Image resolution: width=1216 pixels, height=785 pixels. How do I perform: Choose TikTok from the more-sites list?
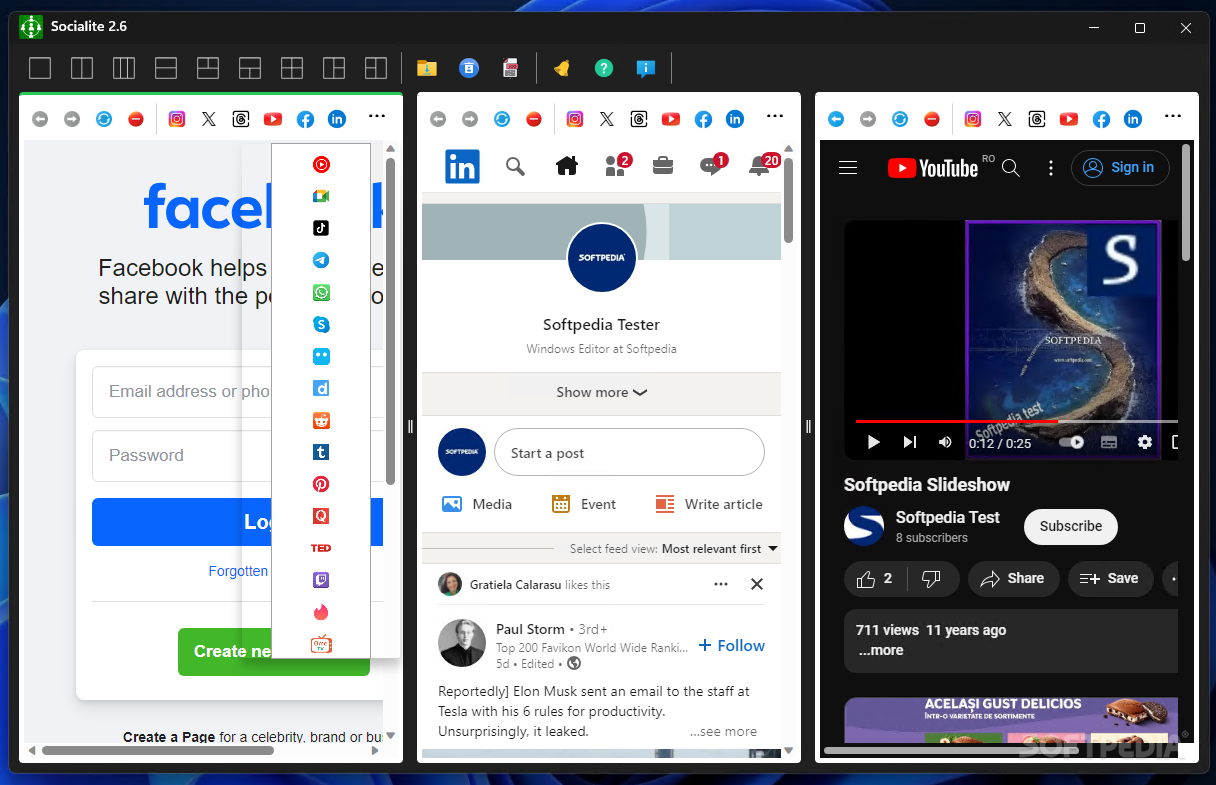click(321, 228)
